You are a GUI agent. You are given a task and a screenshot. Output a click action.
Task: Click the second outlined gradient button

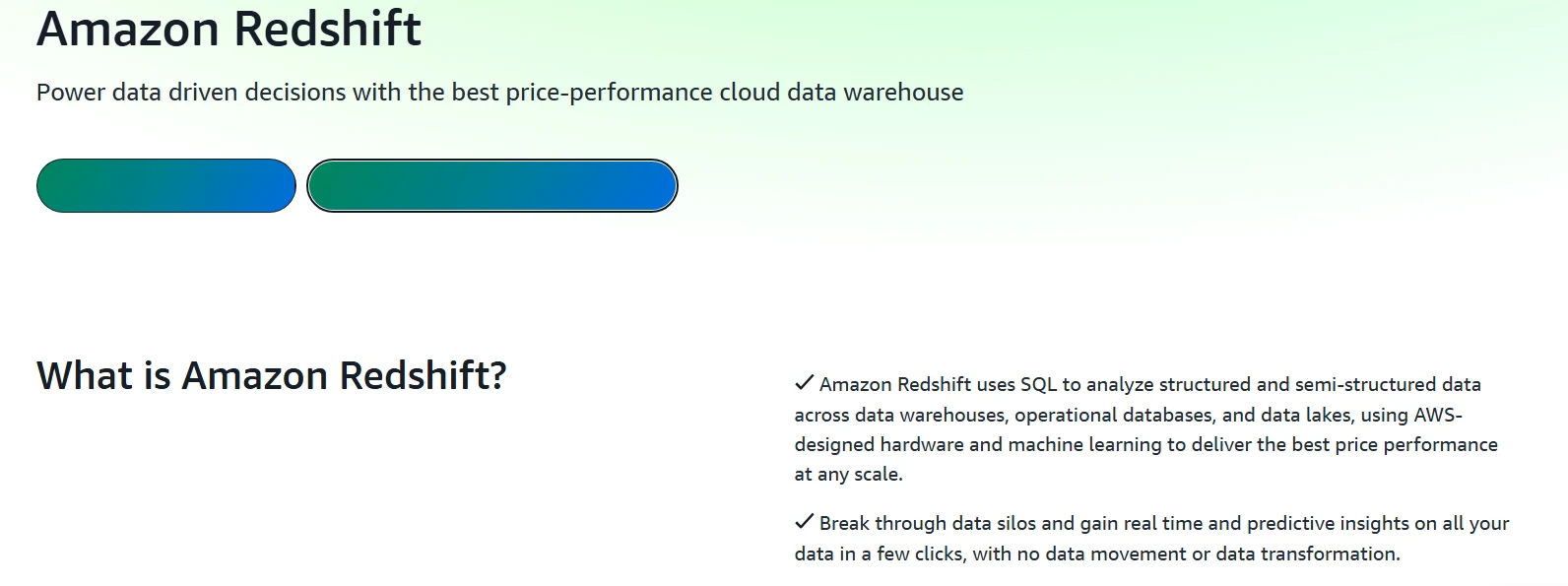(491, 185)
